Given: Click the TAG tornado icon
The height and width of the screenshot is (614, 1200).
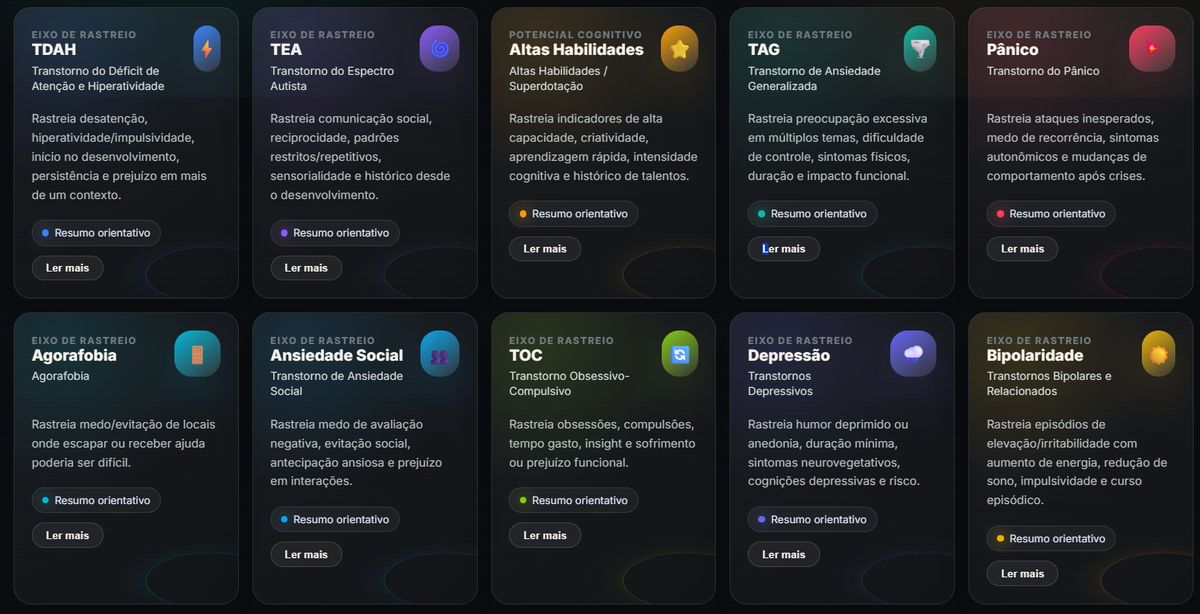Looking at the screenshot, I should 919,48.
